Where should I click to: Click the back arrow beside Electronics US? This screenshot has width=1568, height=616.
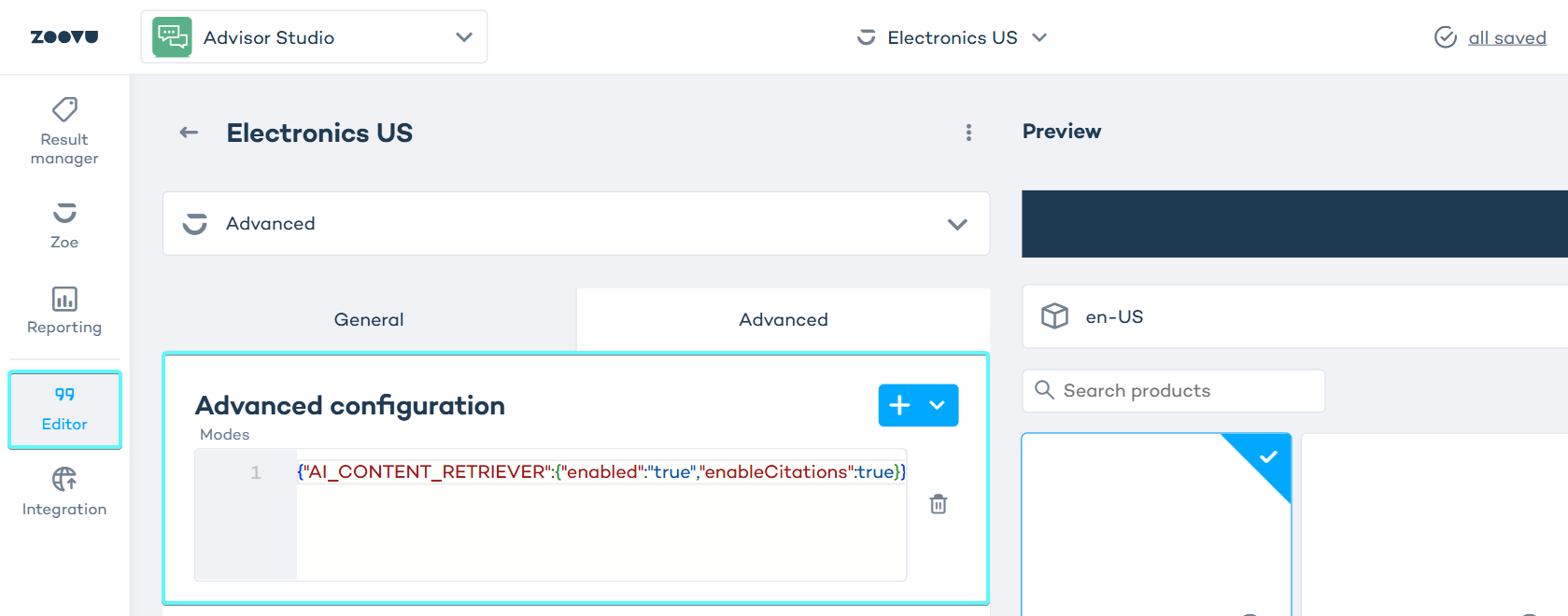click(x=189, y=133)
